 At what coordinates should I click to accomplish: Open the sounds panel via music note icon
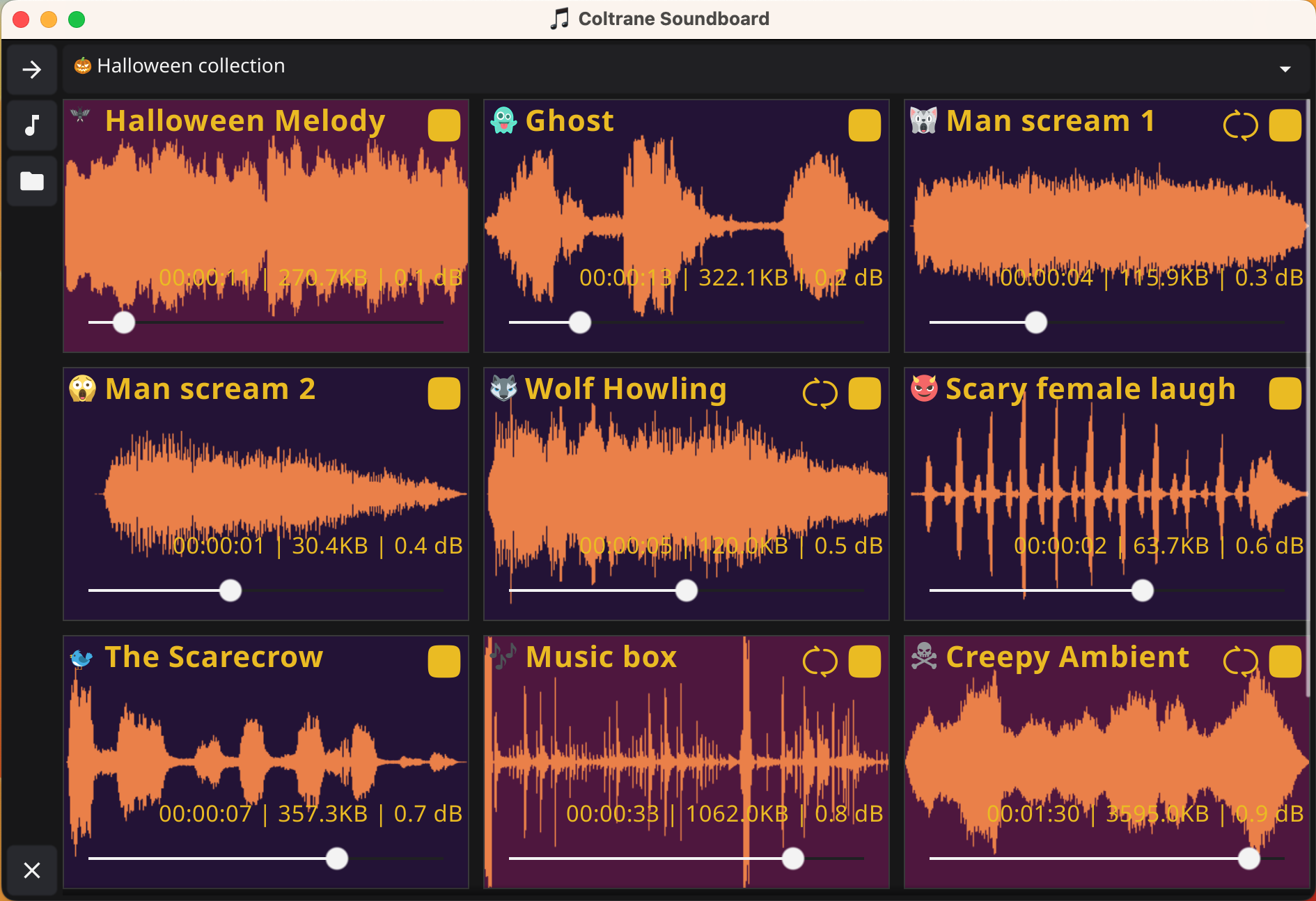[x=32, y=125]
